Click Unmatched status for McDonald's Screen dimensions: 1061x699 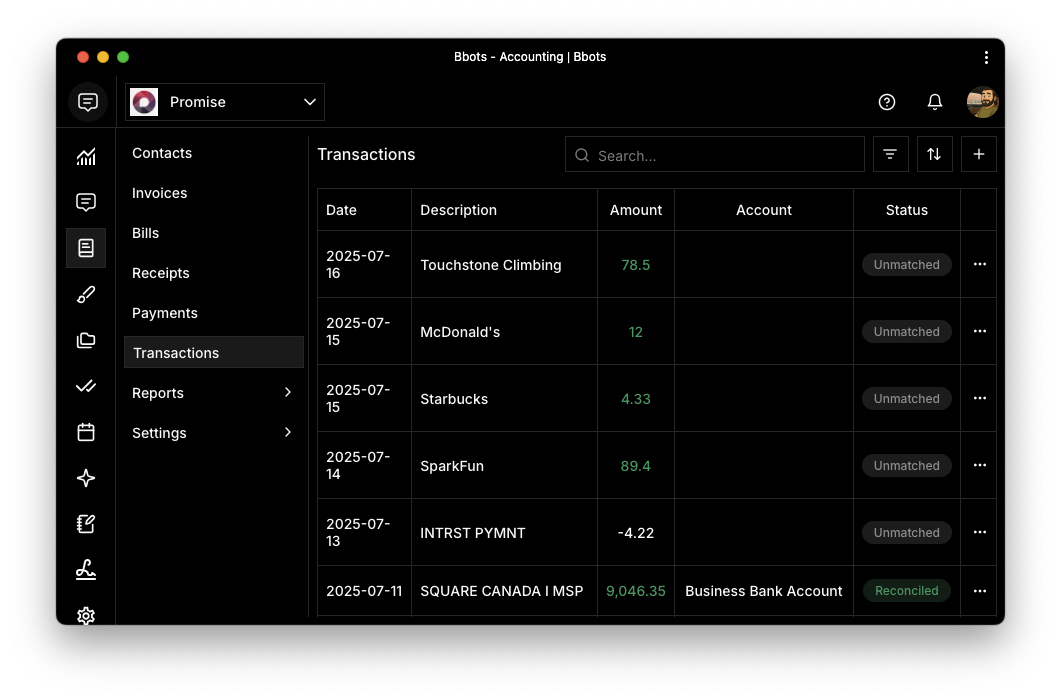(906, 332)
